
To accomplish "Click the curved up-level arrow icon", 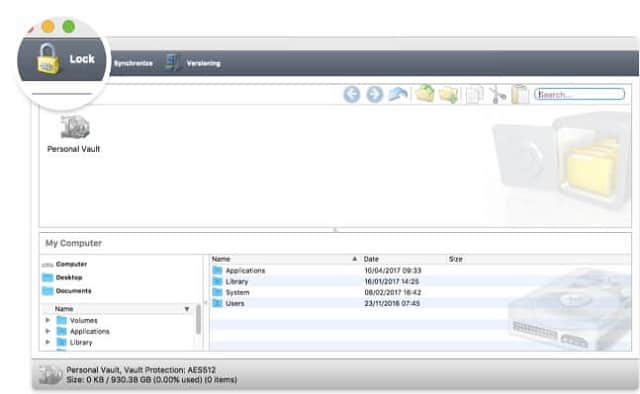I will tap(398, 94).
